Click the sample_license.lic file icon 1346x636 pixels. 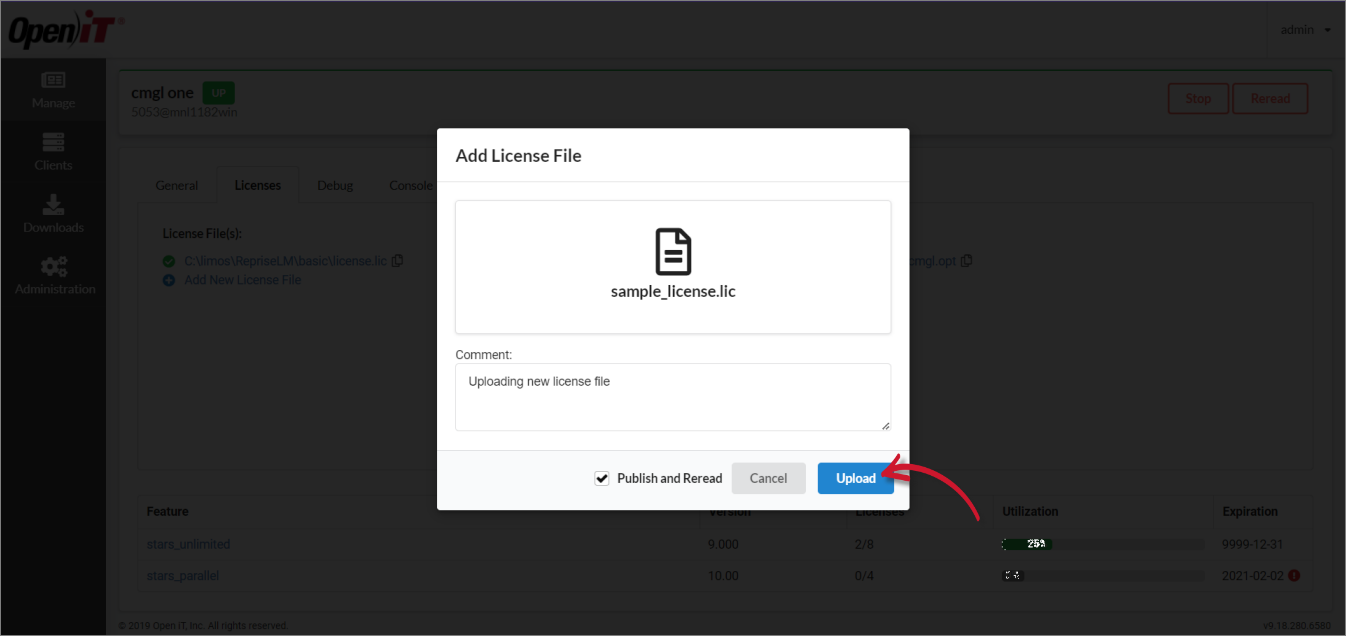pyautogui.click(x=673, y=252)
